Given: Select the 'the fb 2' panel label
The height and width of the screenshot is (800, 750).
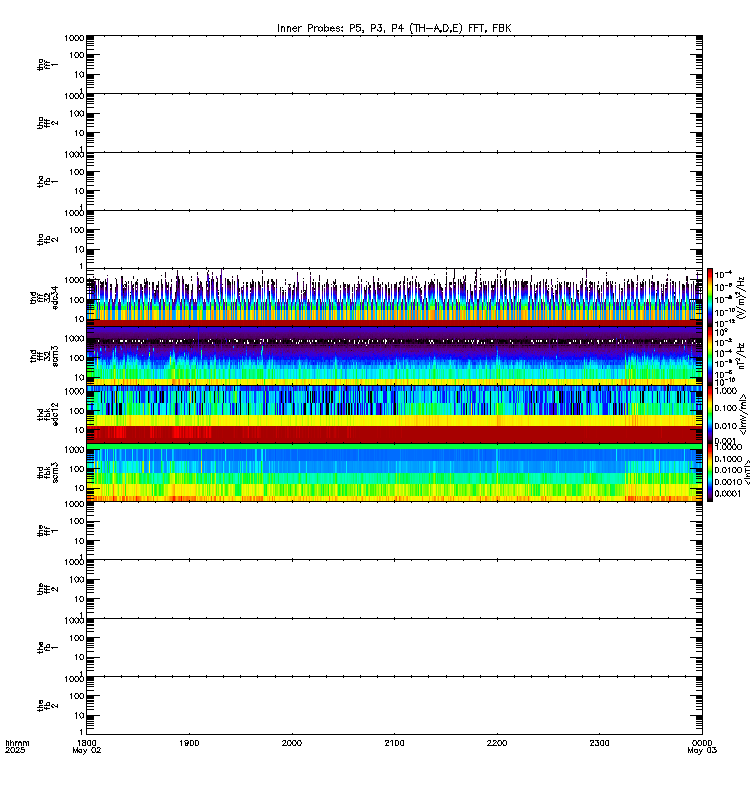Looking at the screenshot, I should tap(47, 706).
